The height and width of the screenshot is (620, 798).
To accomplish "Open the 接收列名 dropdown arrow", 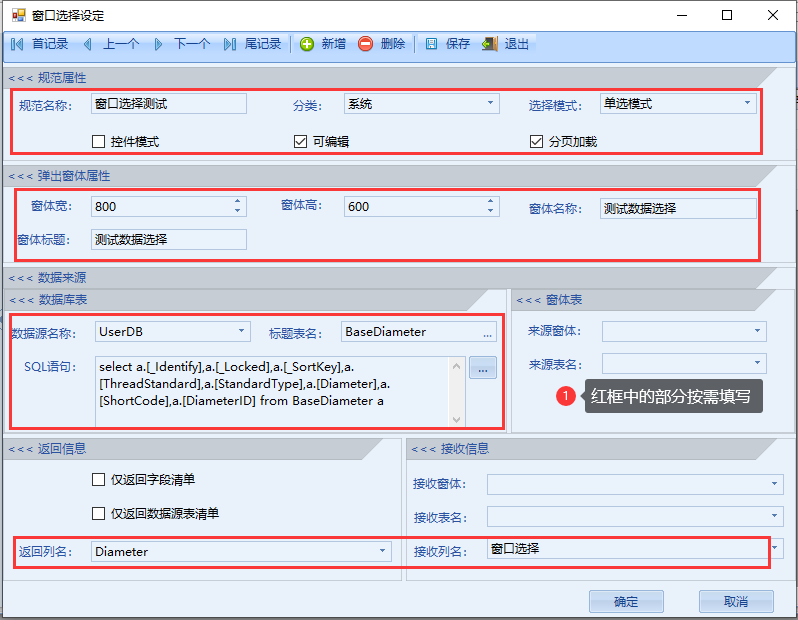I will pos(775,548).
